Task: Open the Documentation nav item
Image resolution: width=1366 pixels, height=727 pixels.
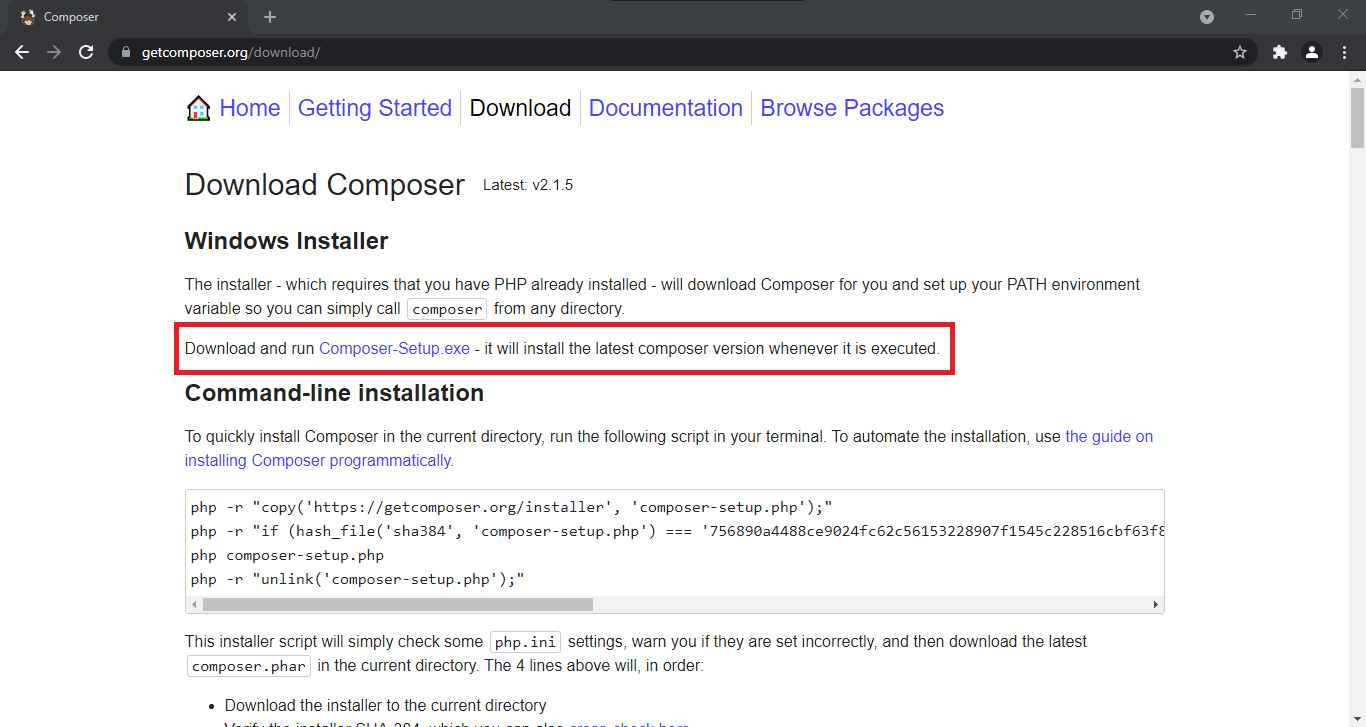Action: [x=666, y=108]
